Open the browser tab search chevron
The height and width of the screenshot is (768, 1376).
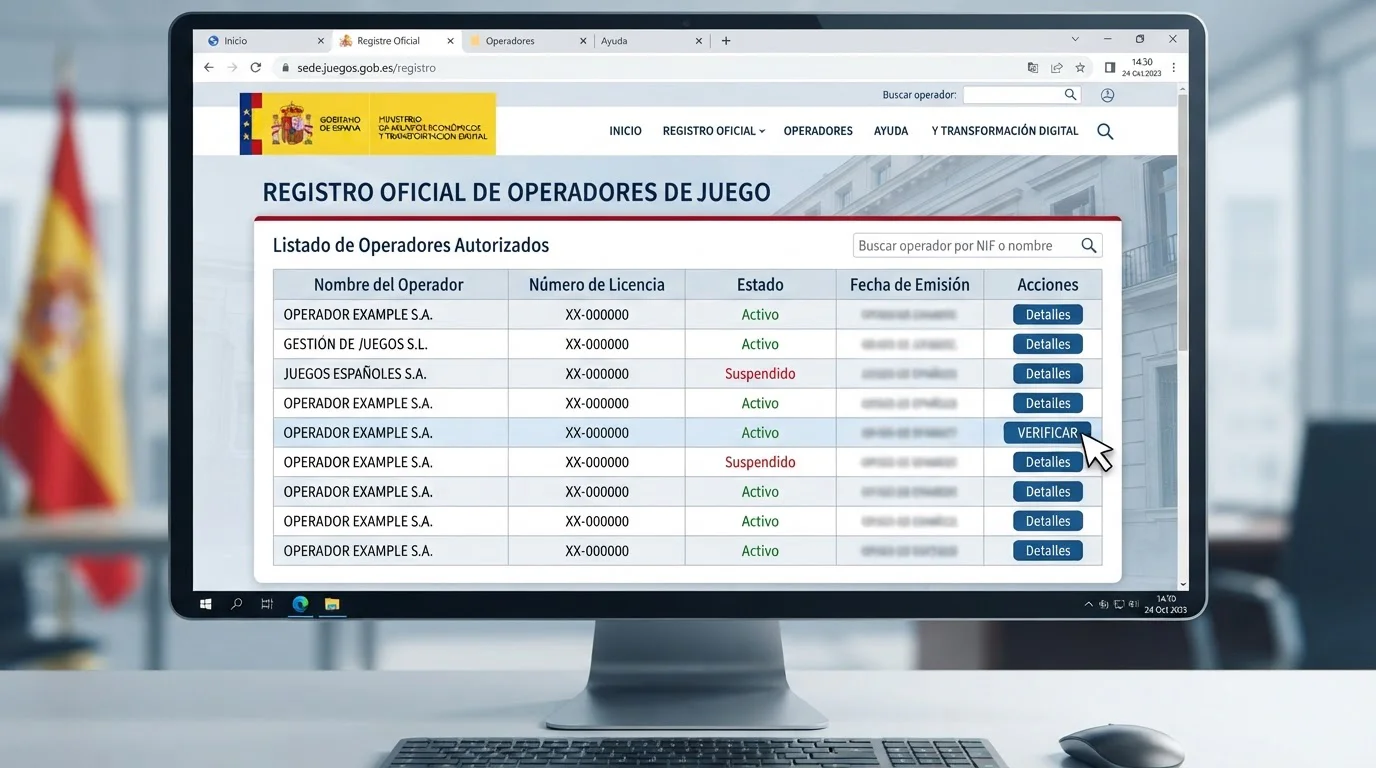coord(1075,40)
